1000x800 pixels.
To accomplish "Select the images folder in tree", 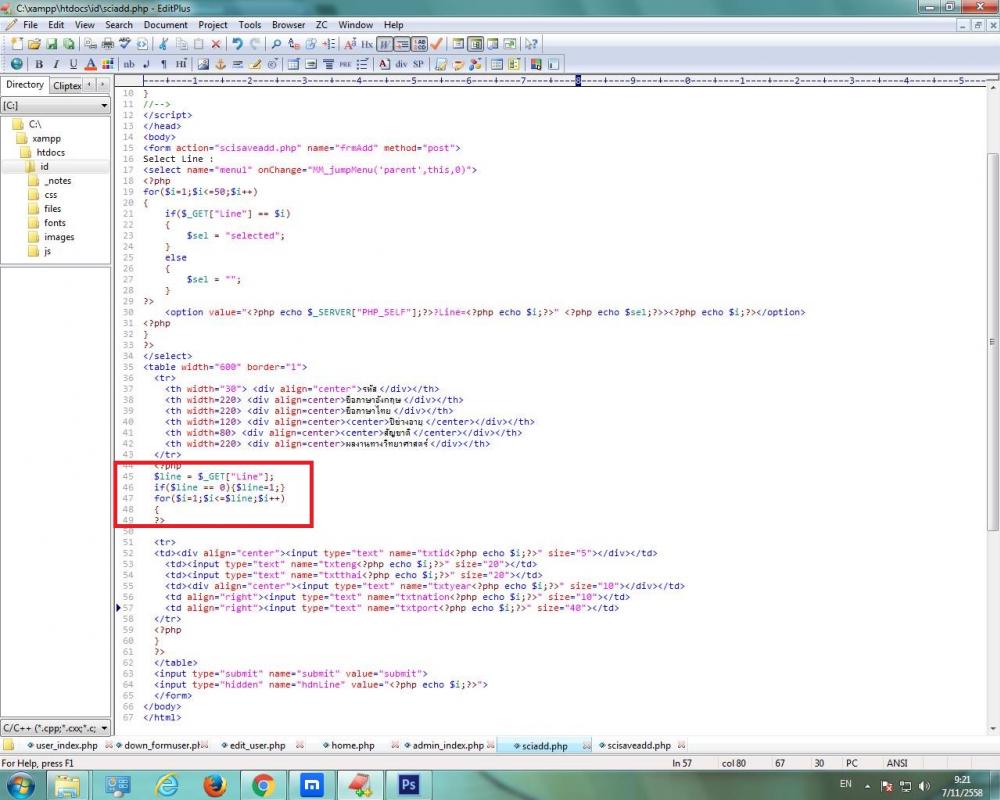I will click(x=59, y=237).
